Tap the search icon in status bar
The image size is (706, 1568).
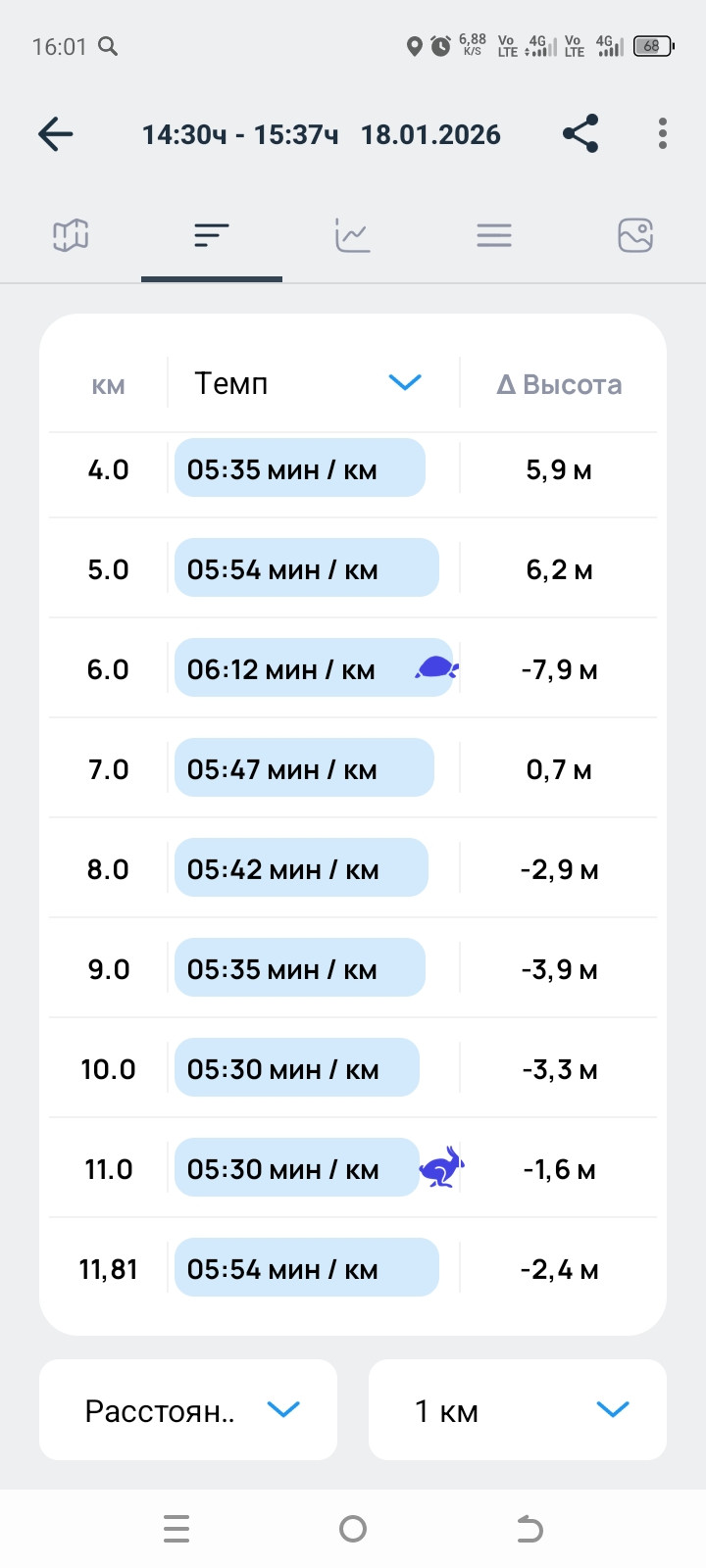108,46
